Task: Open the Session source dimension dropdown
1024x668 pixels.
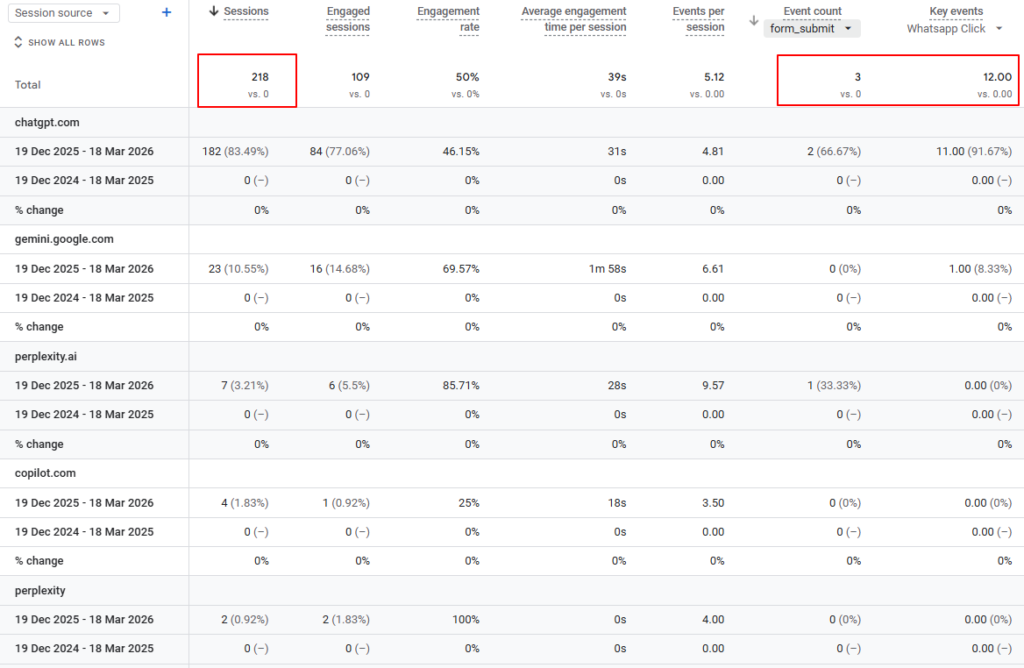Action: 66,13
